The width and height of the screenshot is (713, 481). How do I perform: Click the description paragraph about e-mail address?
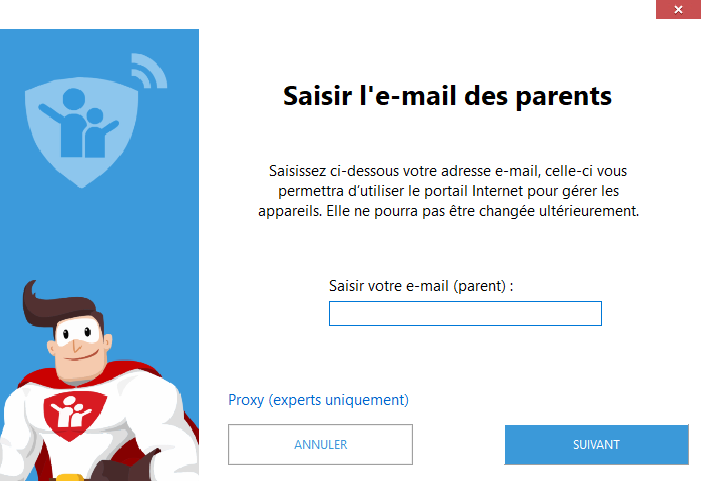(x=448, y=191)
